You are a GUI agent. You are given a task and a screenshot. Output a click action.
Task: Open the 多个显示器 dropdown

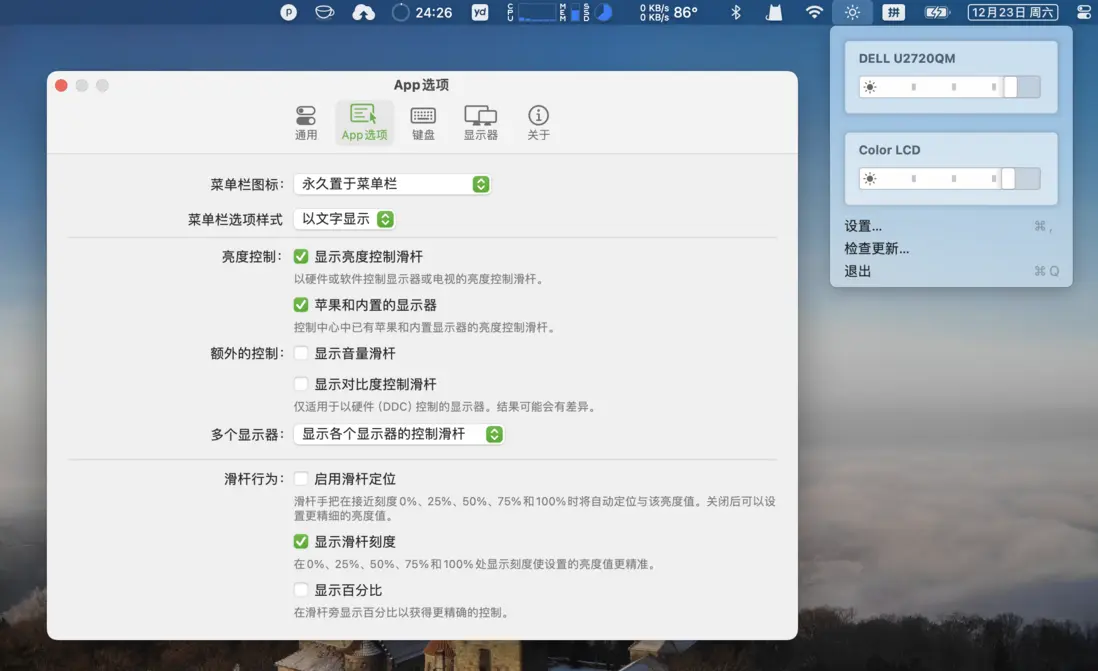pyautogui.click(x=398, y=434)
